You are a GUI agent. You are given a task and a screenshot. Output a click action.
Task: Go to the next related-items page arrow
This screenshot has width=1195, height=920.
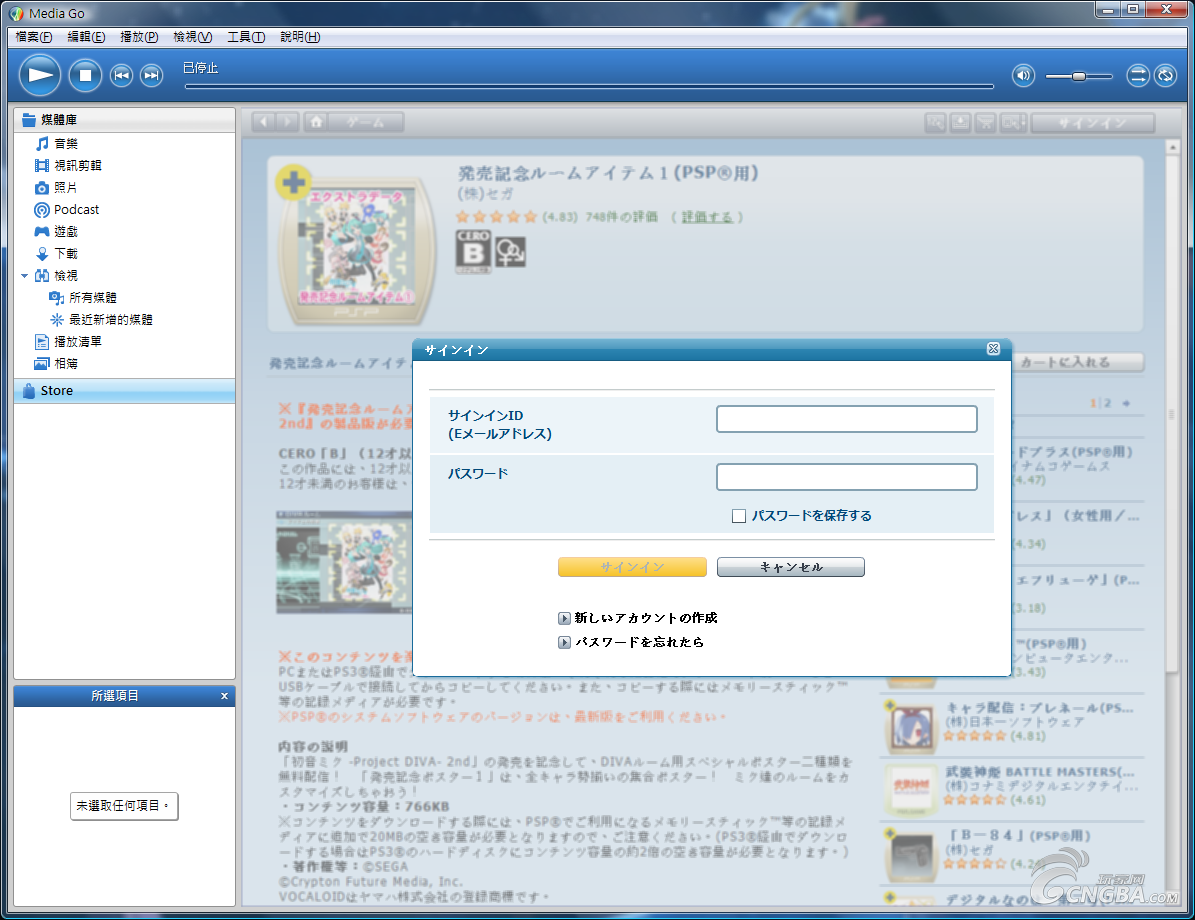[x=1126, y=403]
